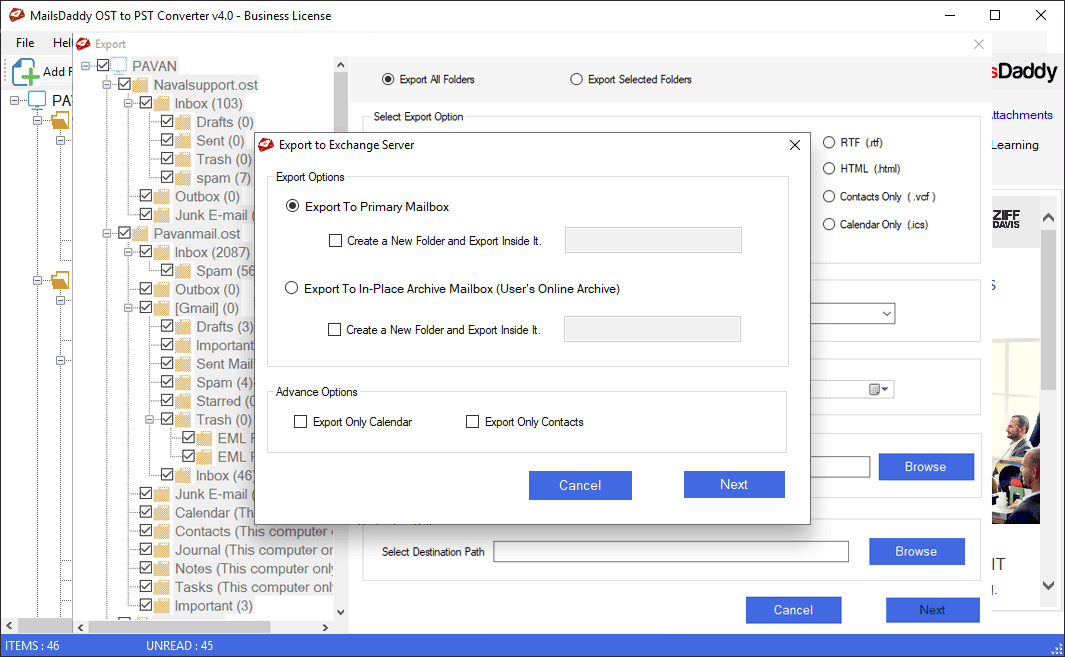This screenshot has height=657, width=1065.
Task: Click the [Gmail] (0) folder icon
Action: pos(162,308)
